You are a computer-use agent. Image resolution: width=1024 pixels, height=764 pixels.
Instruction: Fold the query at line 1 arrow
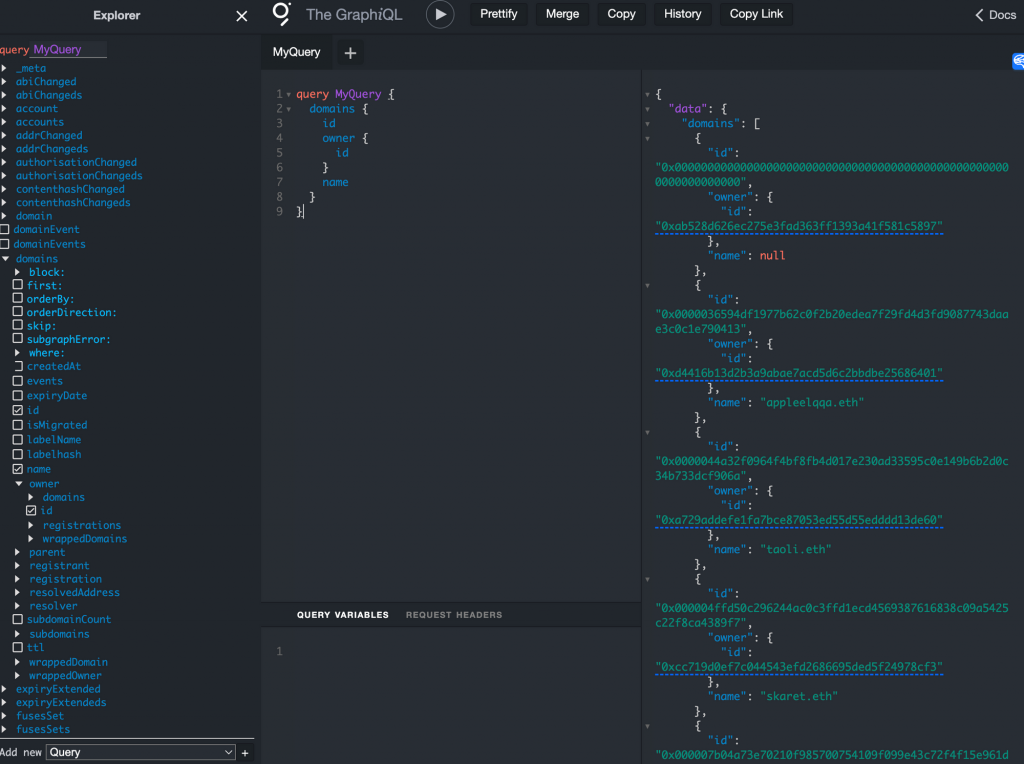289,95
